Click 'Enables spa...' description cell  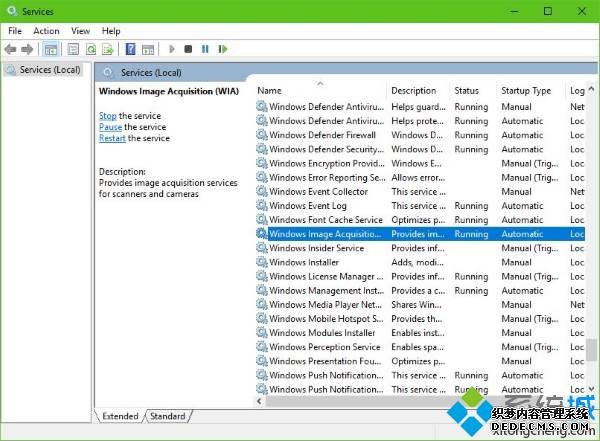[x=417, y=347]
